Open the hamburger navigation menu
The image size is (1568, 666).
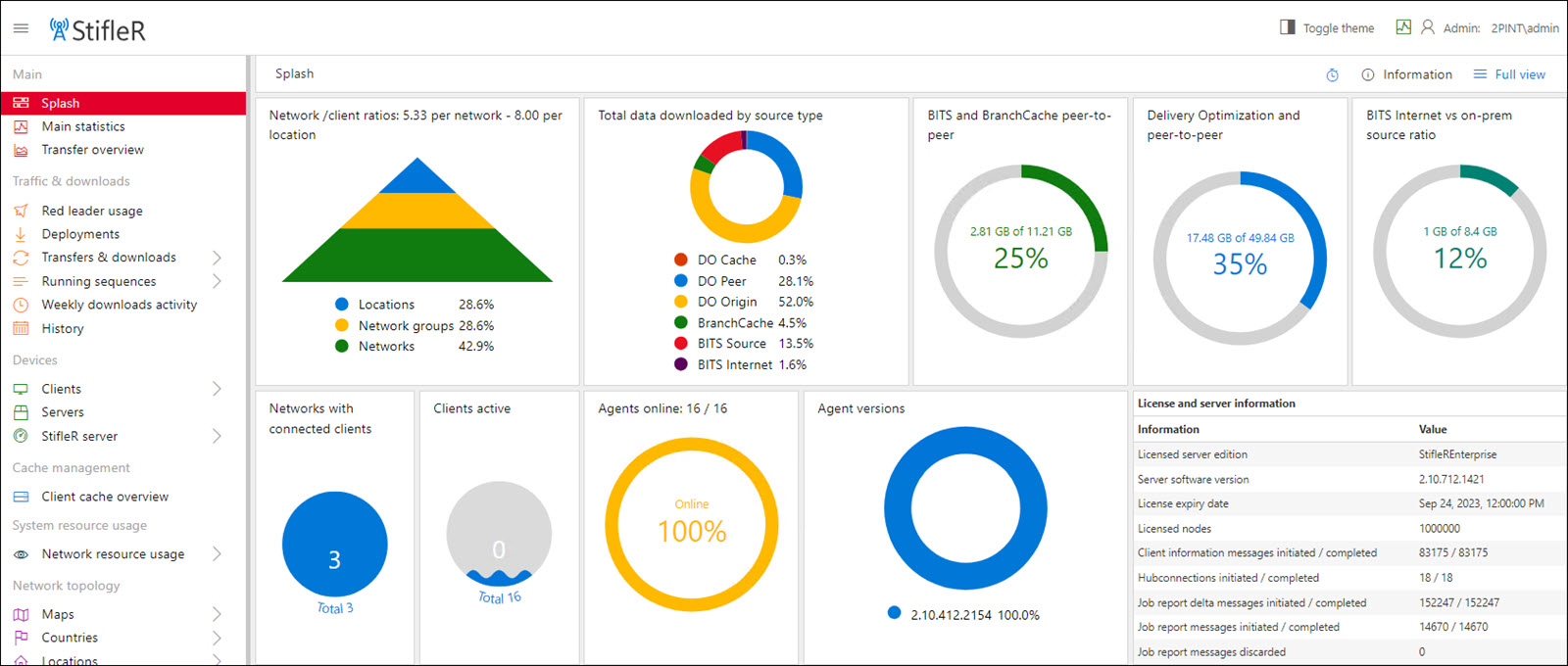click(x=21, y=29)
